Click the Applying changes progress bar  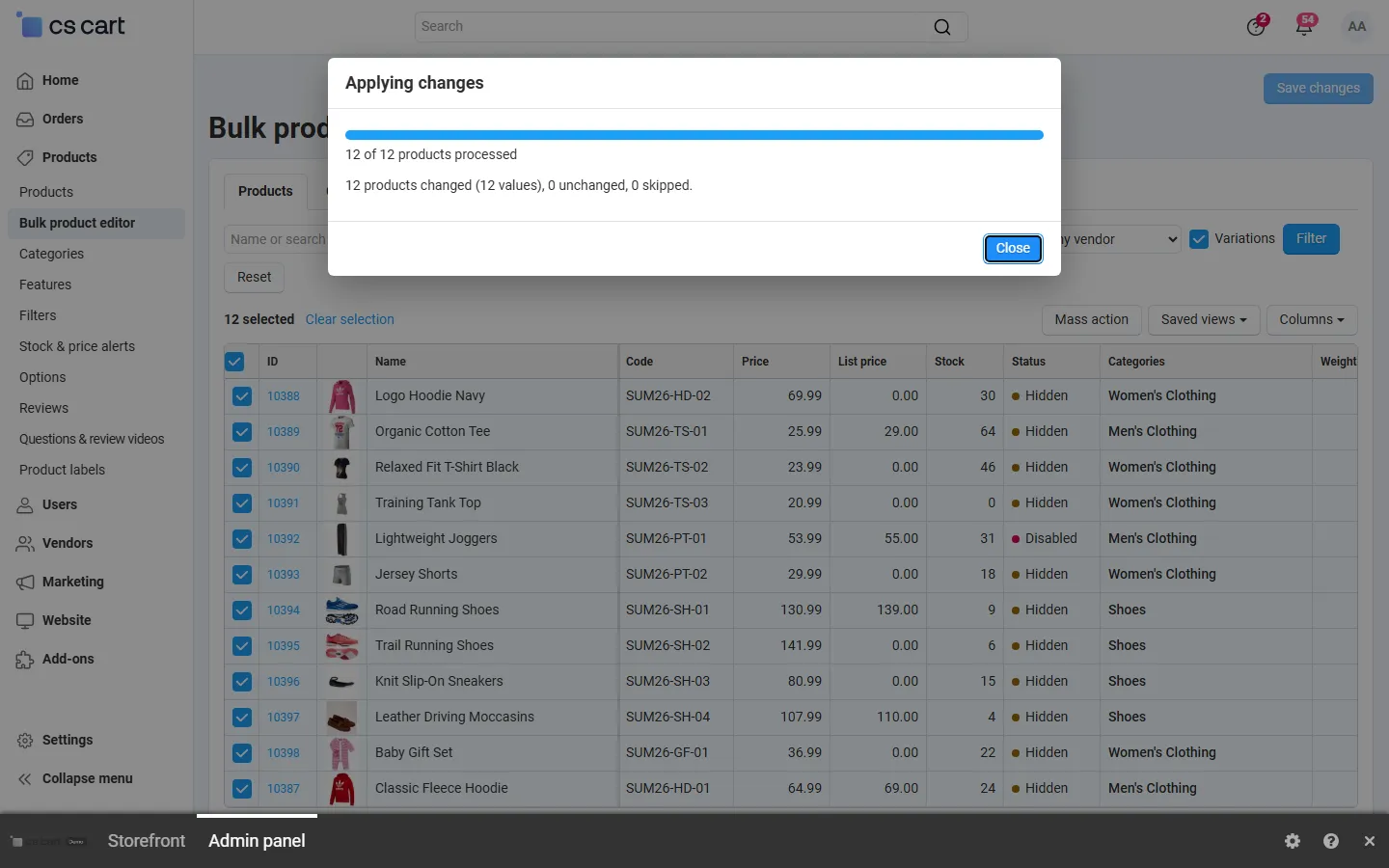(694, 135)
